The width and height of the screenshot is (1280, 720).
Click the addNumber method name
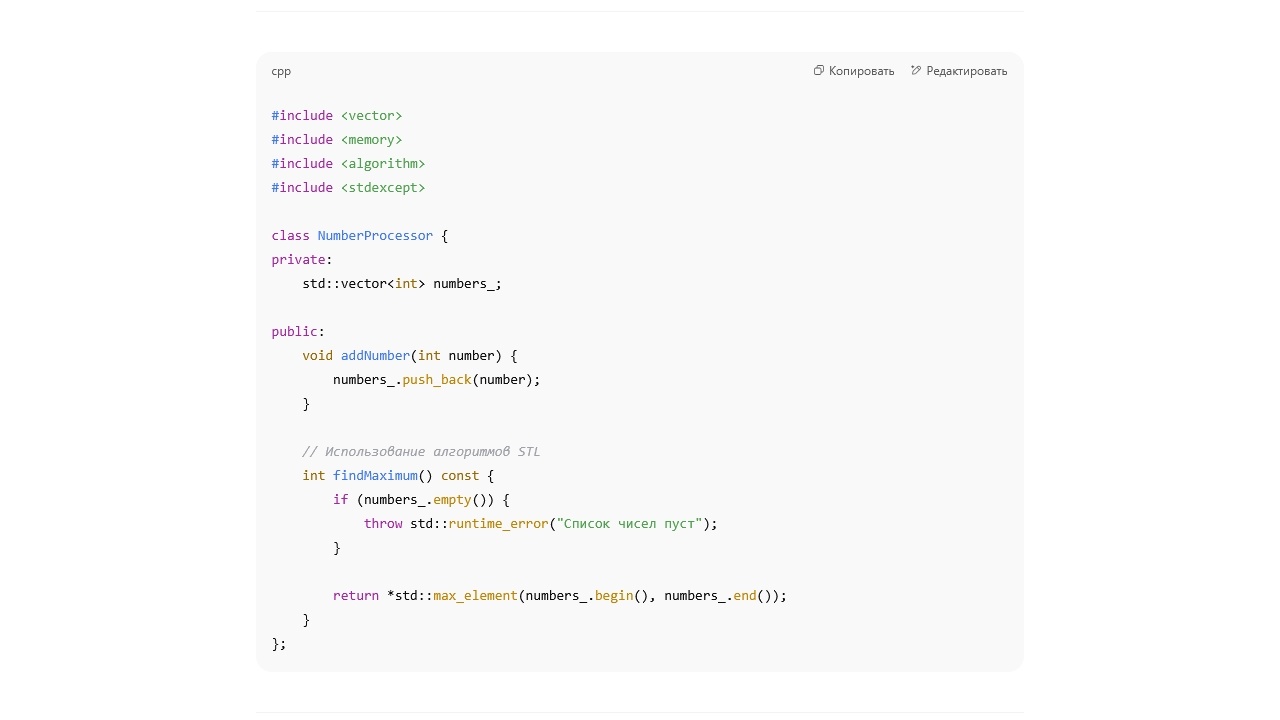(375, 355)
